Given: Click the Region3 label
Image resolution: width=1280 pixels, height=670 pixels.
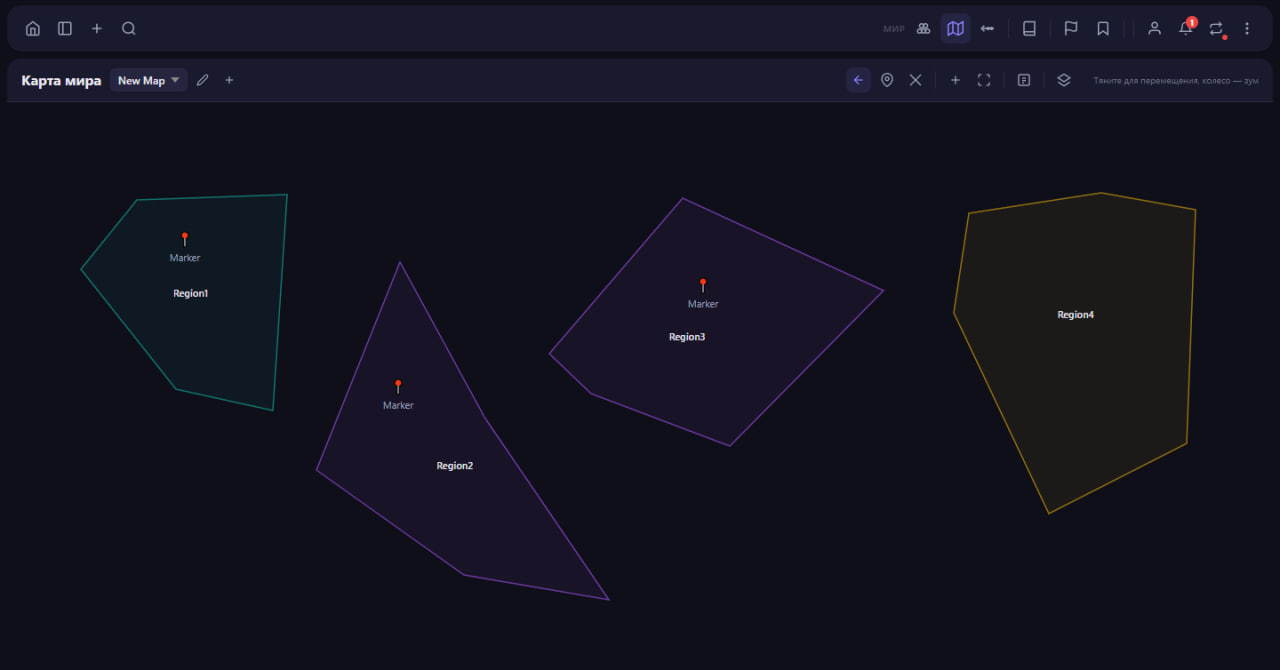Looking at the screenshot, I should (687, 337).
